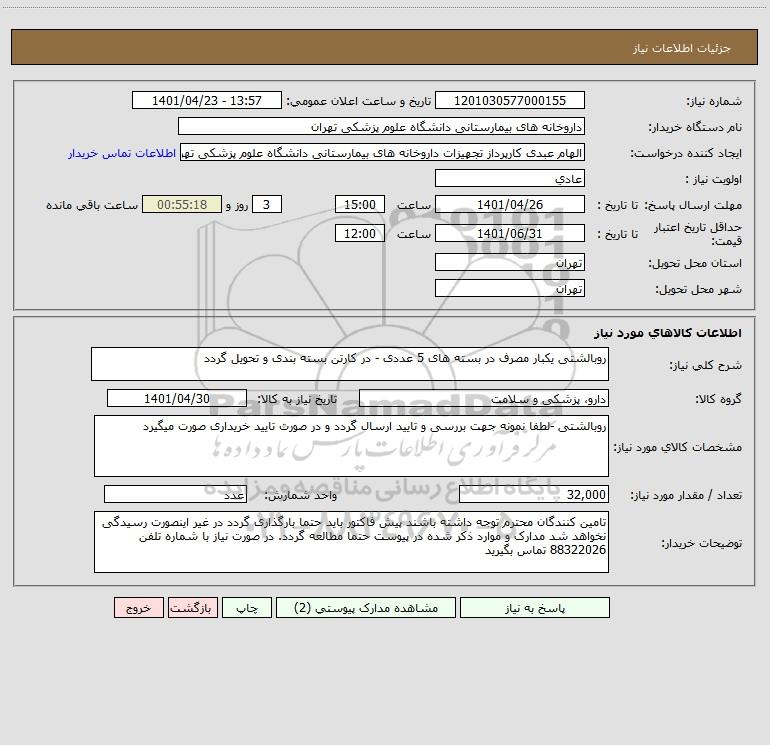Click the 'شماره نیاز:' label
The height and width of the screenshot is (745, 770).
714,102
